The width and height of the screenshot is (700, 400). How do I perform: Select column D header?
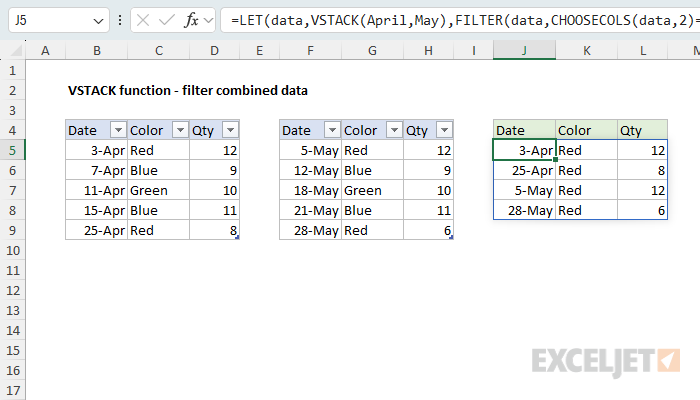pos(214,50)
